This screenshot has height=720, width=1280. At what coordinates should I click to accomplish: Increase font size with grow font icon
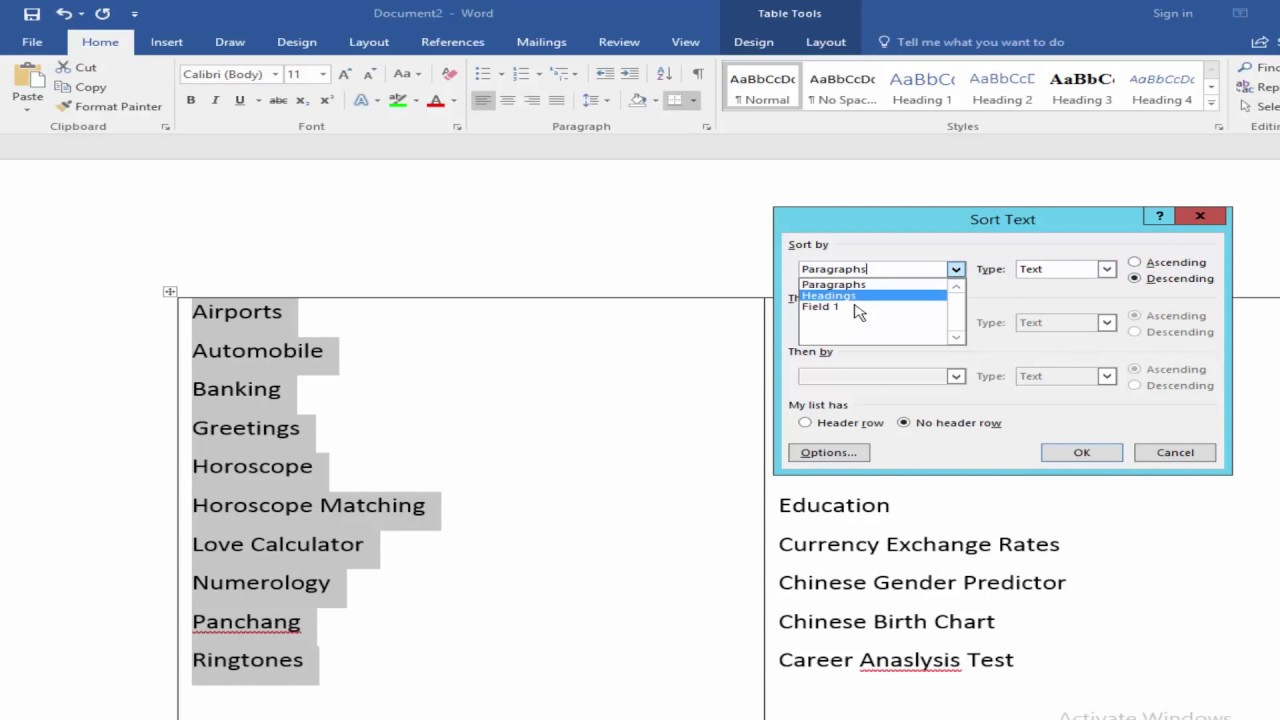click(x=345, y=74)
